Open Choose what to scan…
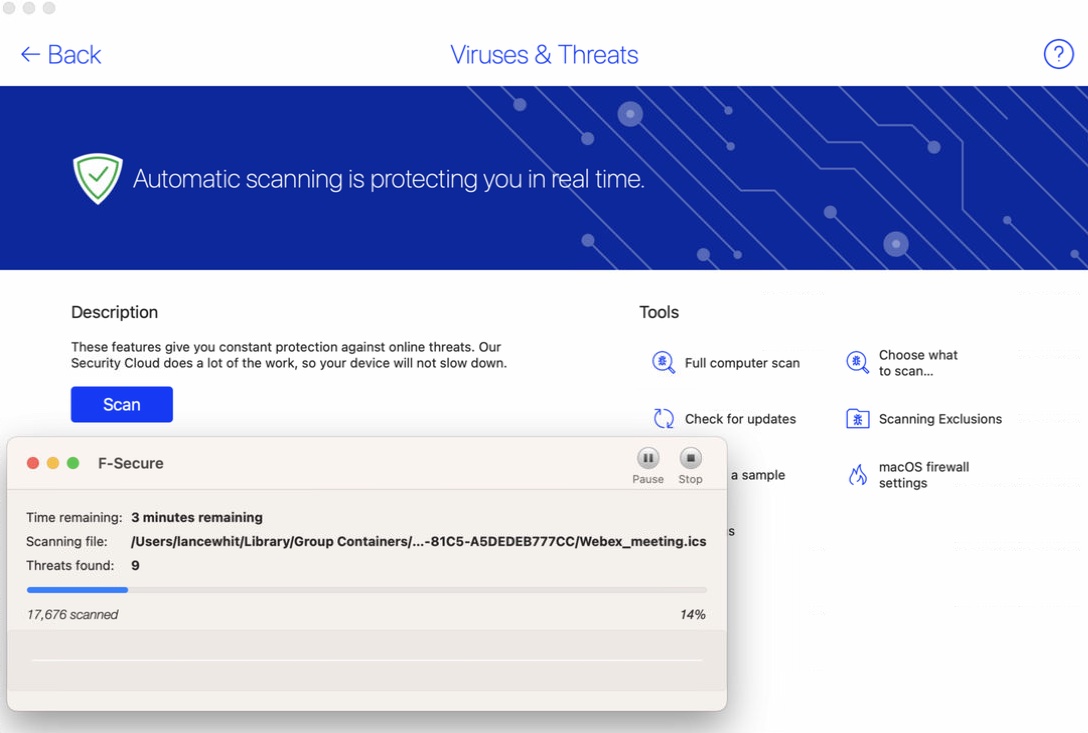 (917, 363)
